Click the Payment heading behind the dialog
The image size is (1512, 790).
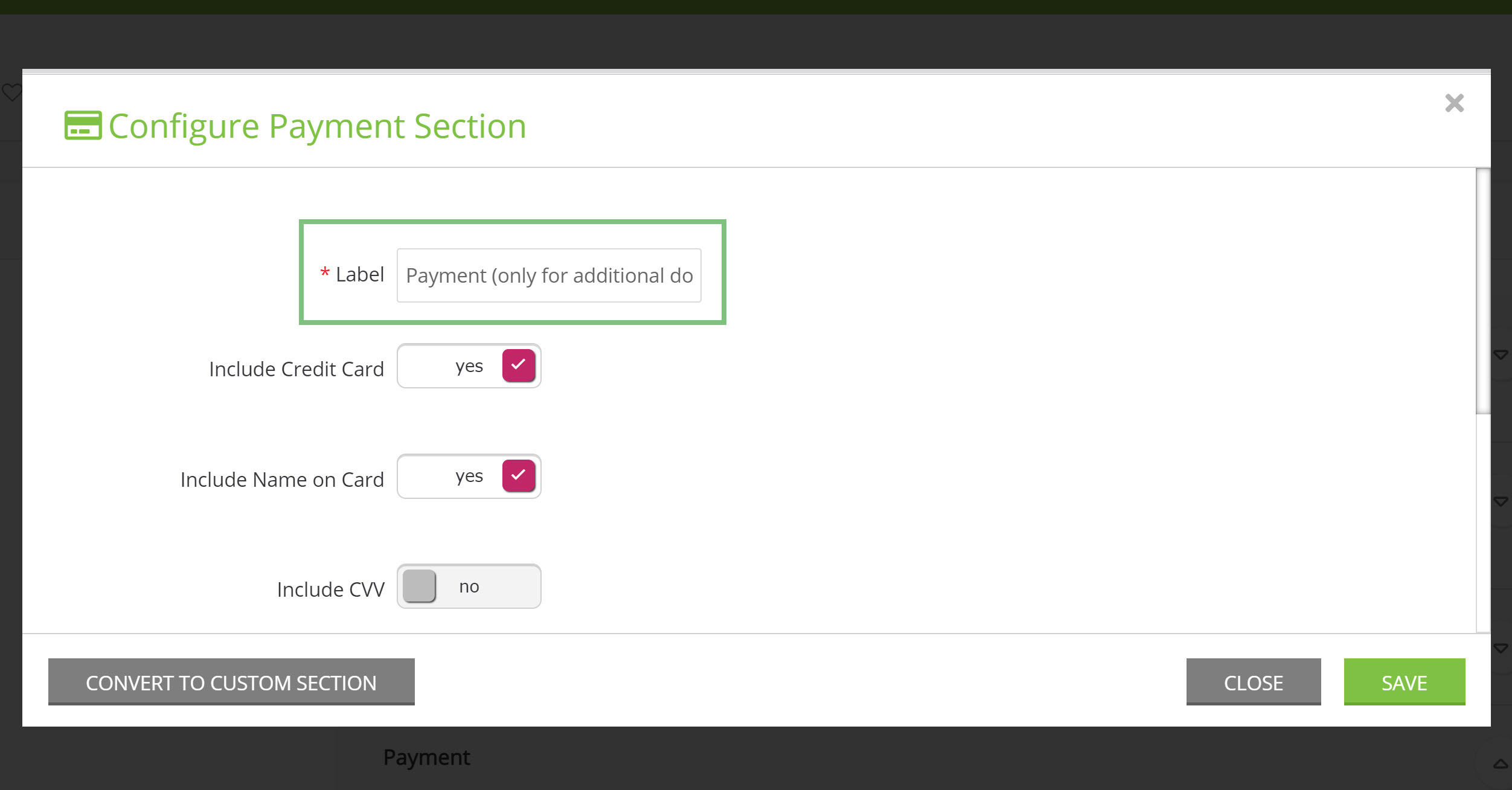426,757
